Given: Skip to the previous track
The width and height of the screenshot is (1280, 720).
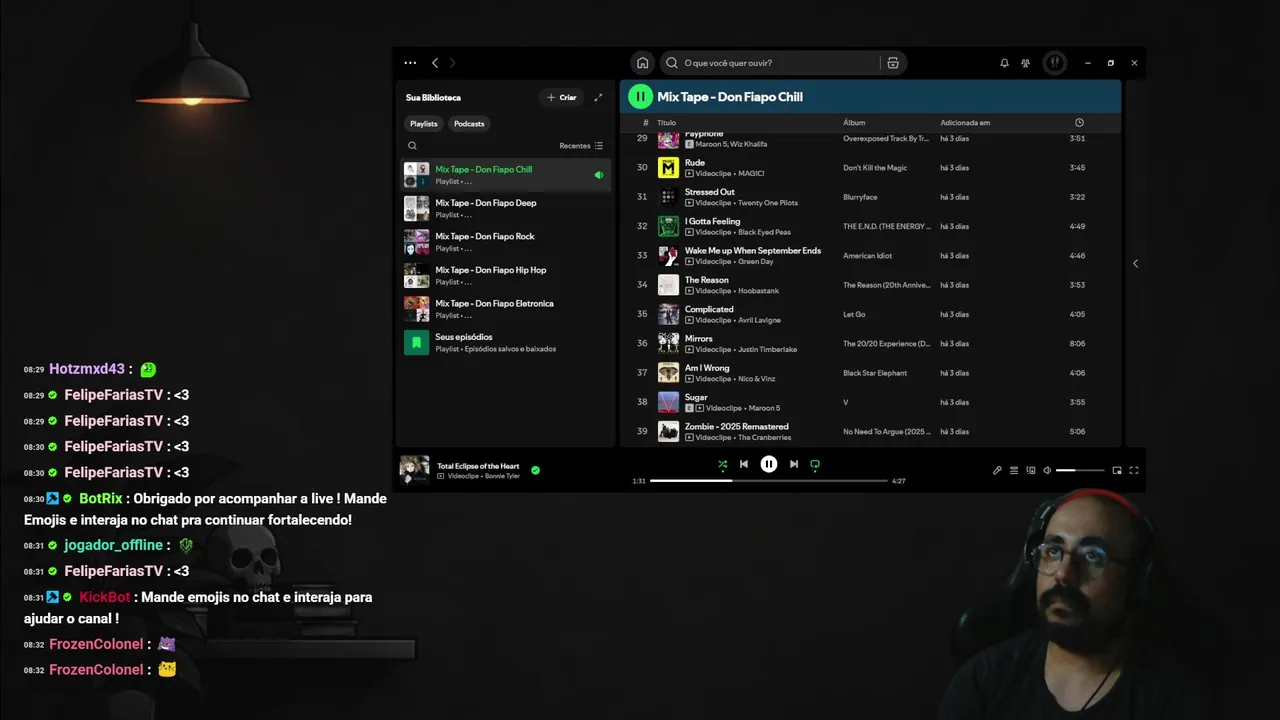Looking at the screenshot, I should [x=744, y=464].
